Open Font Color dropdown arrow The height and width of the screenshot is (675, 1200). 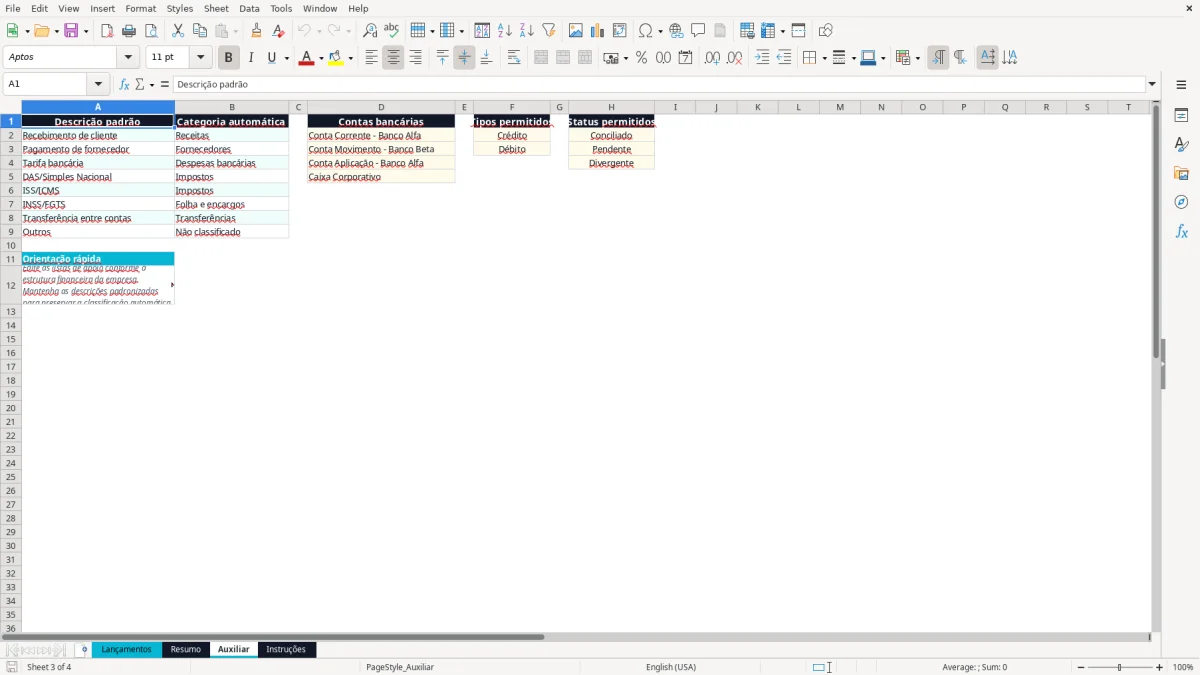321,58
